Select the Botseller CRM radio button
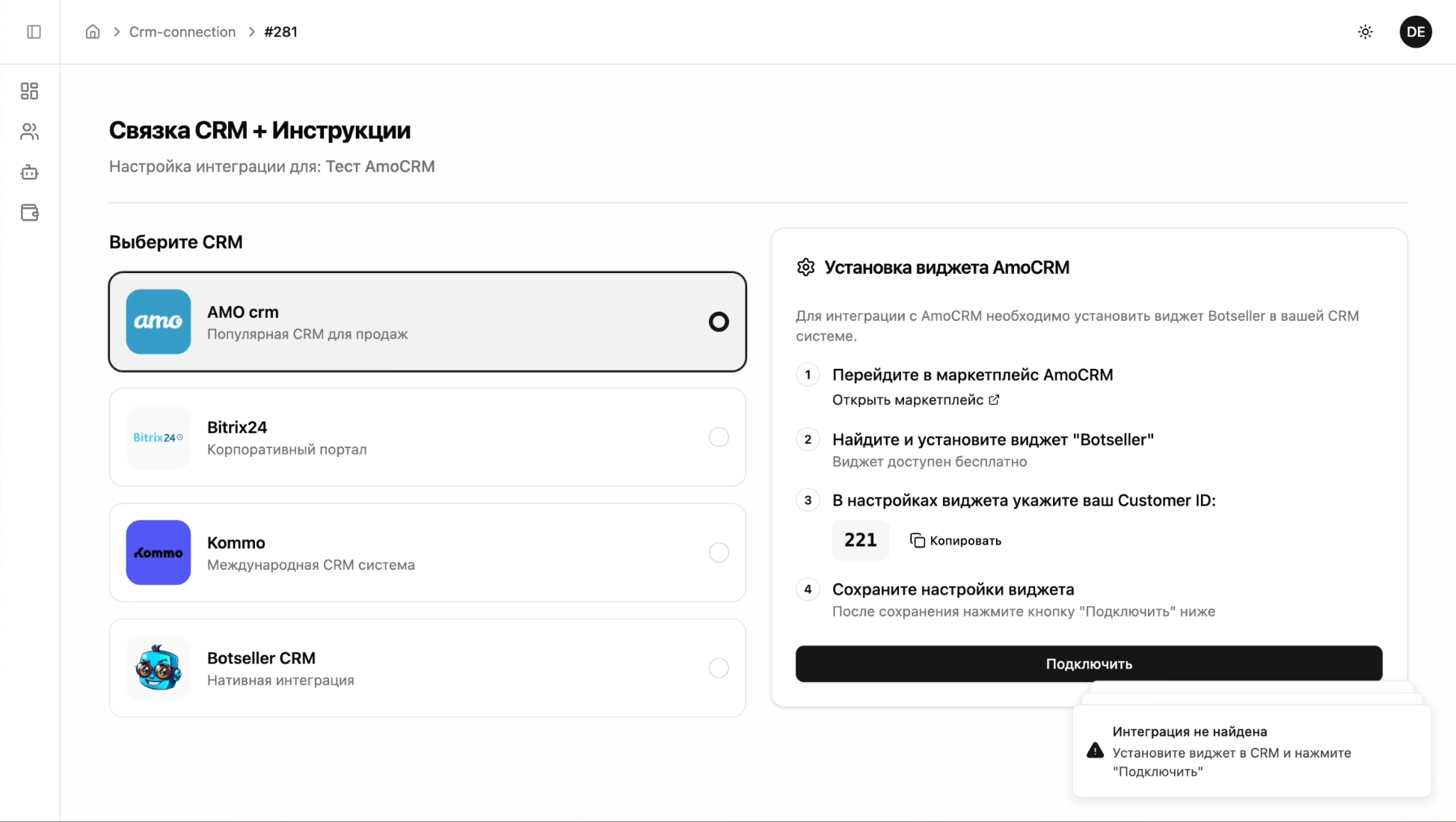 tap(718, 668)
